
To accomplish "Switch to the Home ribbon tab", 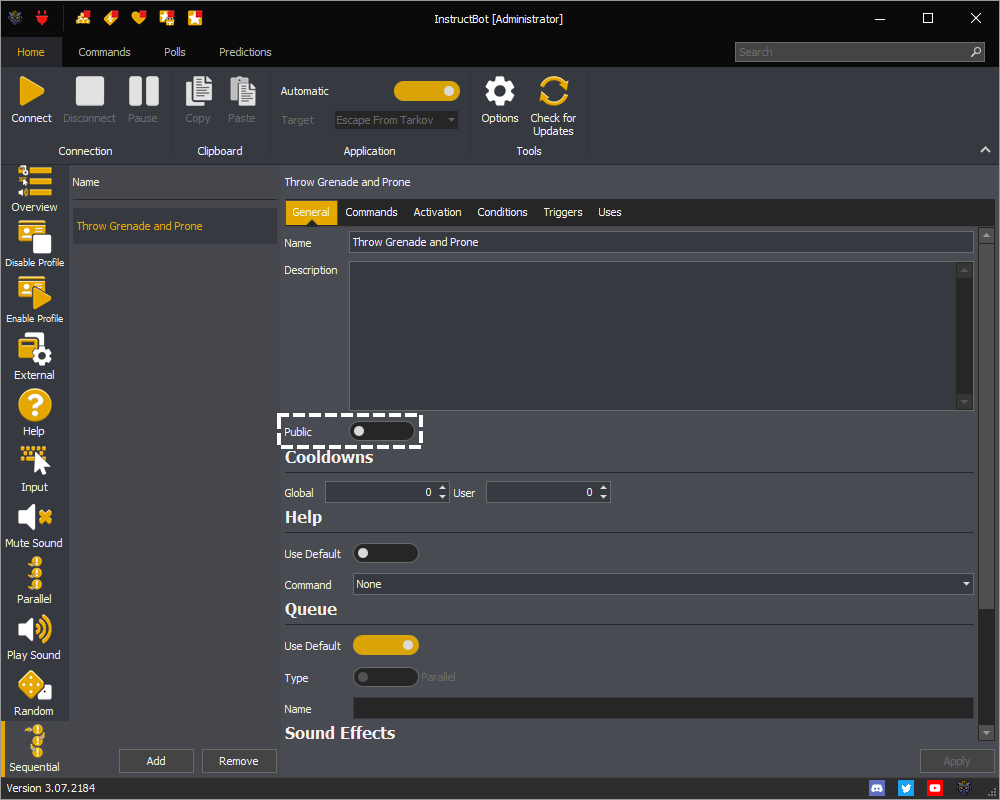I will (31, 52).
